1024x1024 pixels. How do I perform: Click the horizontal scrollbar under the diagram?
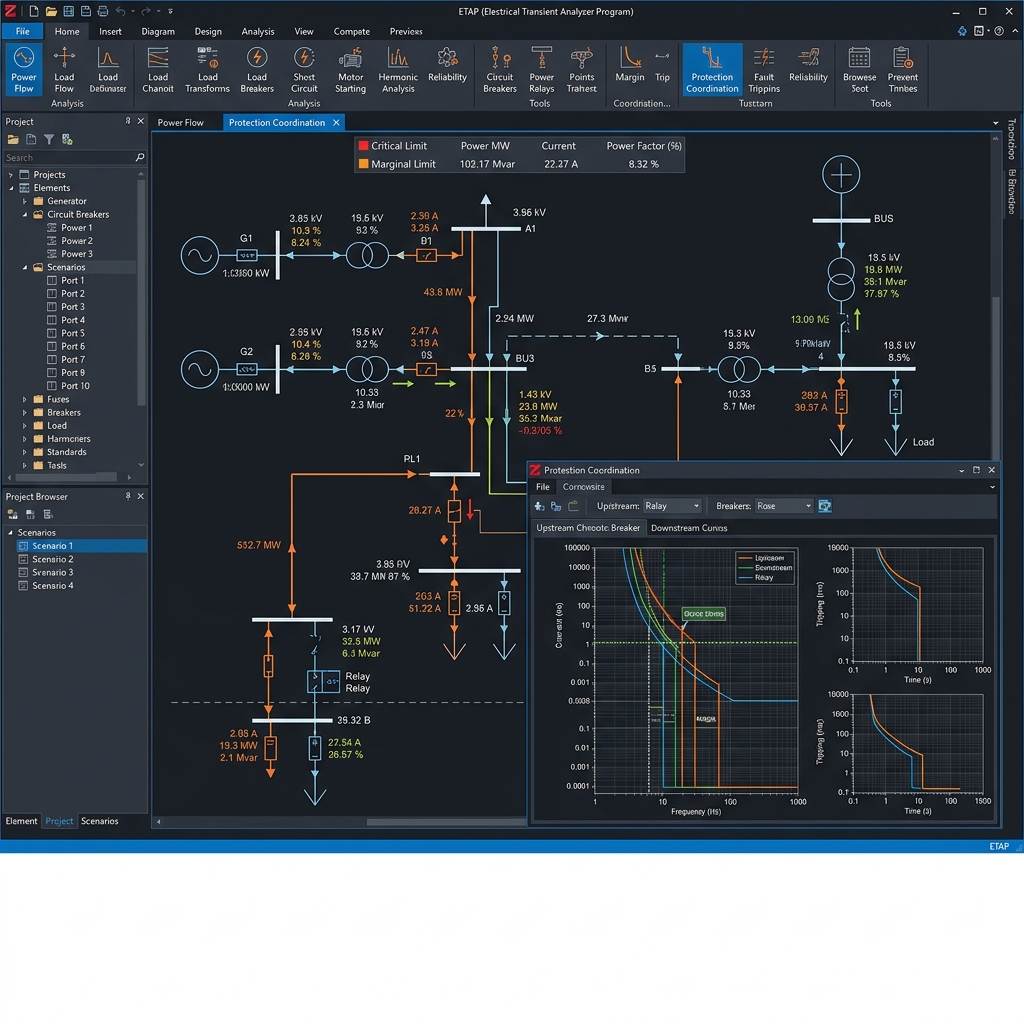446,822
